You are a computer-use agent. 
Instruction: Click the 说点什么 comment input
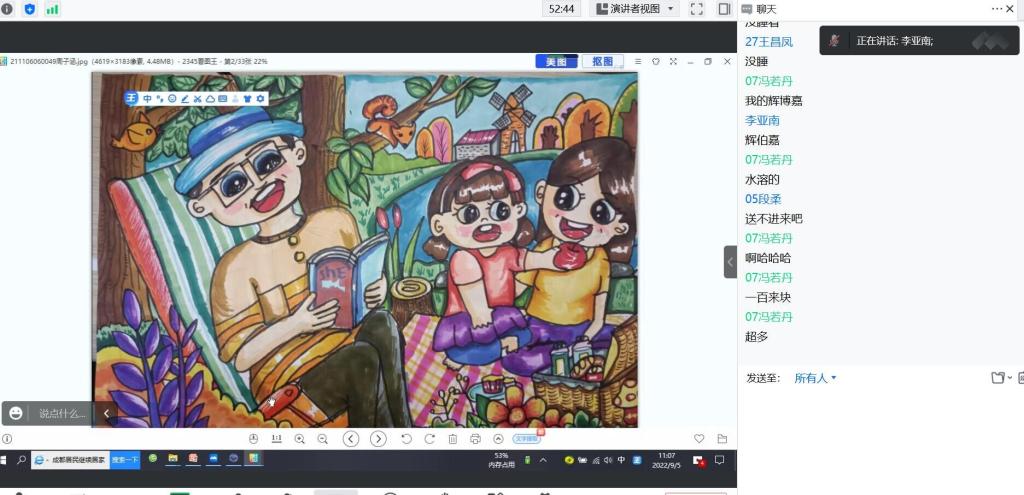[x=62, y=413]
